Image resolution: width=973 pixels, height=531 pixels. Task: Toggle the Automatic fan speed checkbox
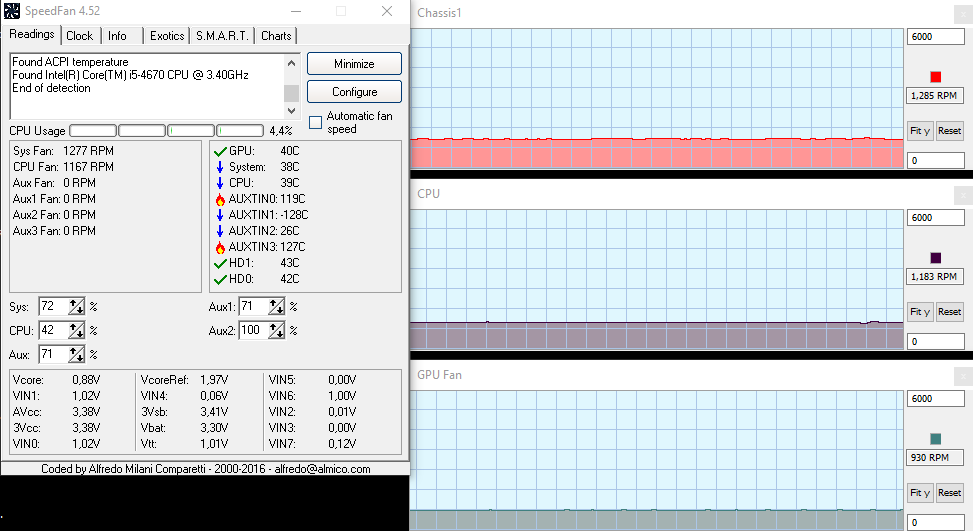[x=315, y=122]
